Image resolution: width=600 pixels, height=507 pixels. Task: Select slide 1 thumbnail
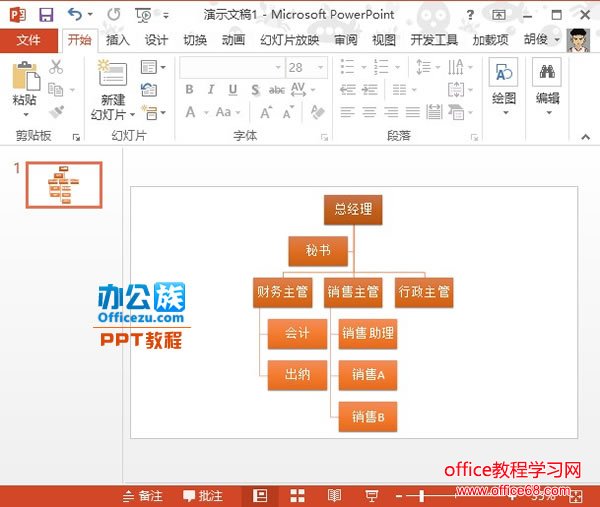pos(64,185)
